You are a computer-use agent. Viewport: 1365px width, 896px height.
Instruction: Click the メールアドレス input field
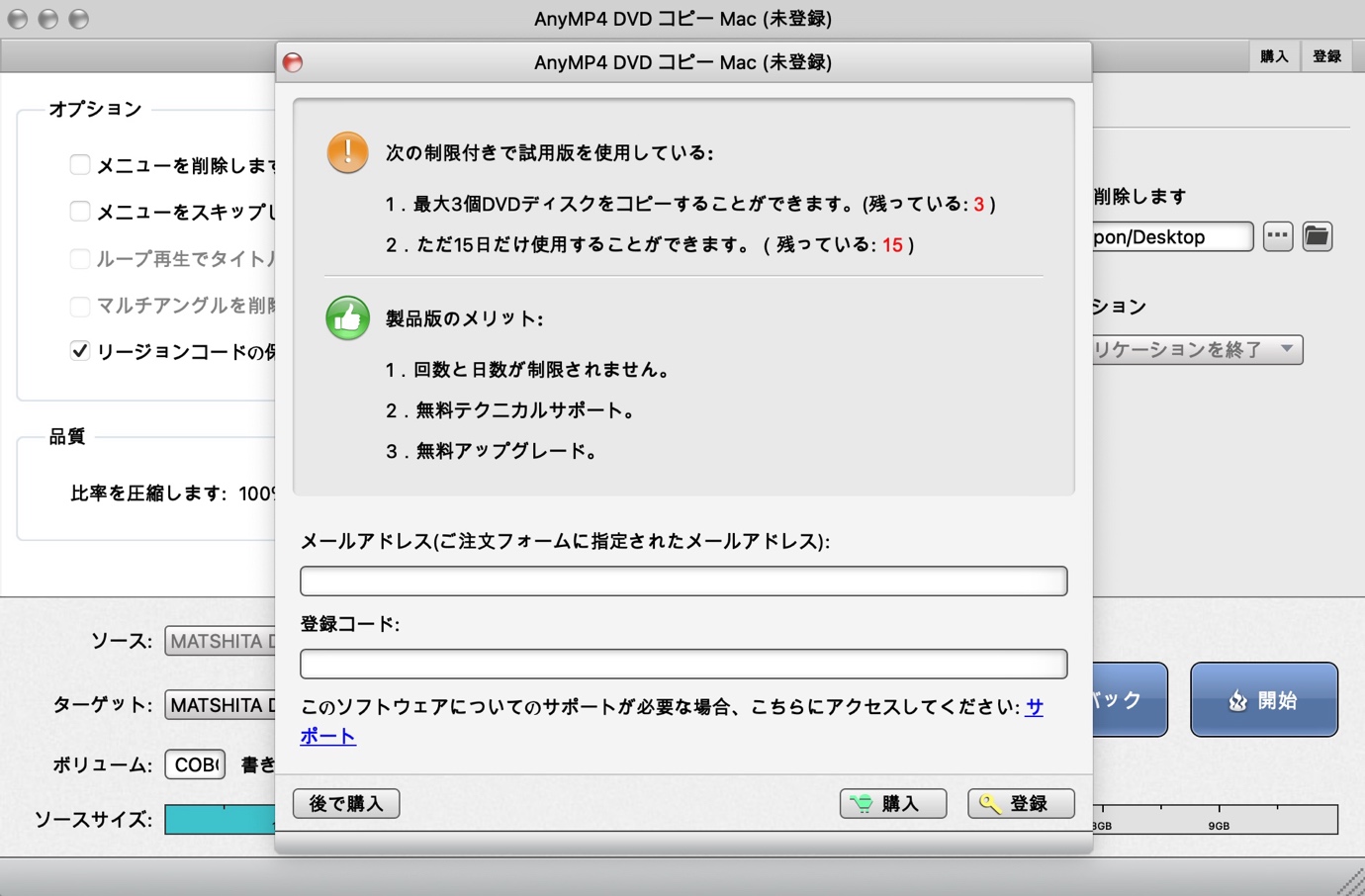pyautogui.click(x=683, y=581)
